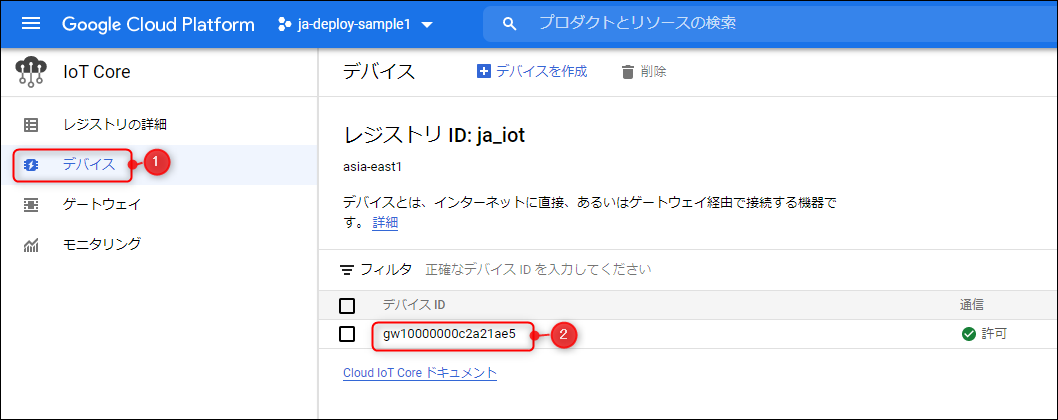Open the ja-deploy-sample1 project selector dropdown
1058x420 pixels.
(356, 24)
